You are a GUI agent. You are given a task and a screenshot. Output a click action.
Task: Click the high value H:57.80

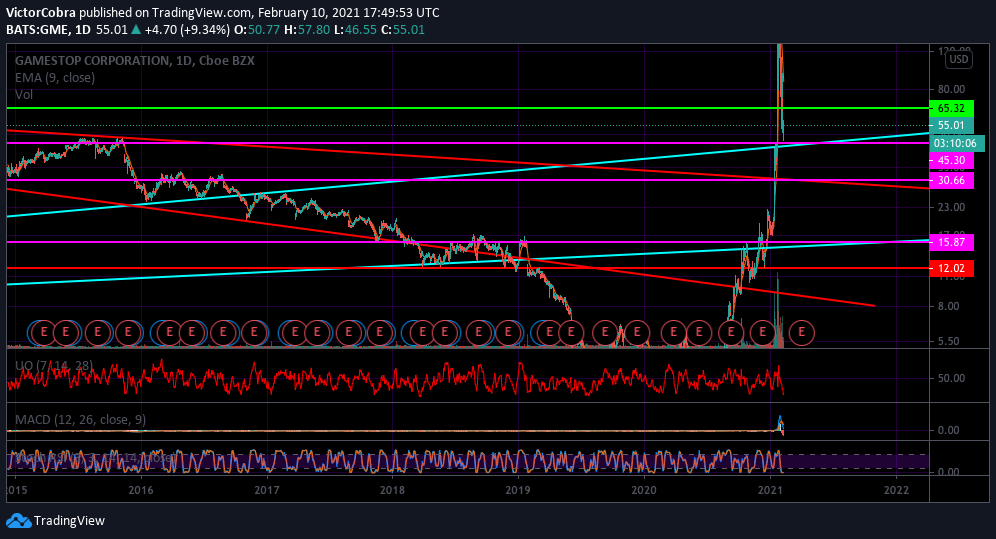pyautogui.click(x=307, y=30)
